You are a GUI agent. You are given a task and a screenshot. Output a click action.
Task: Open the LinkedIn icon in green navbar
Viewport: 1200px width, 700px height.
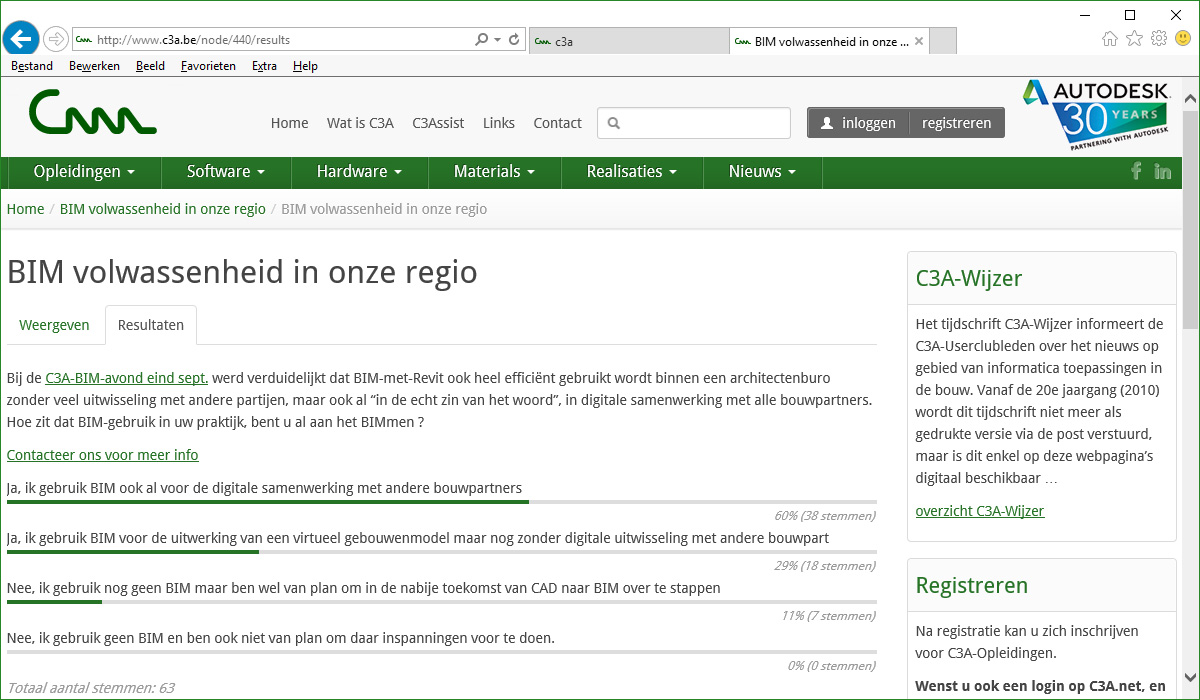(x=1163, y=172)
